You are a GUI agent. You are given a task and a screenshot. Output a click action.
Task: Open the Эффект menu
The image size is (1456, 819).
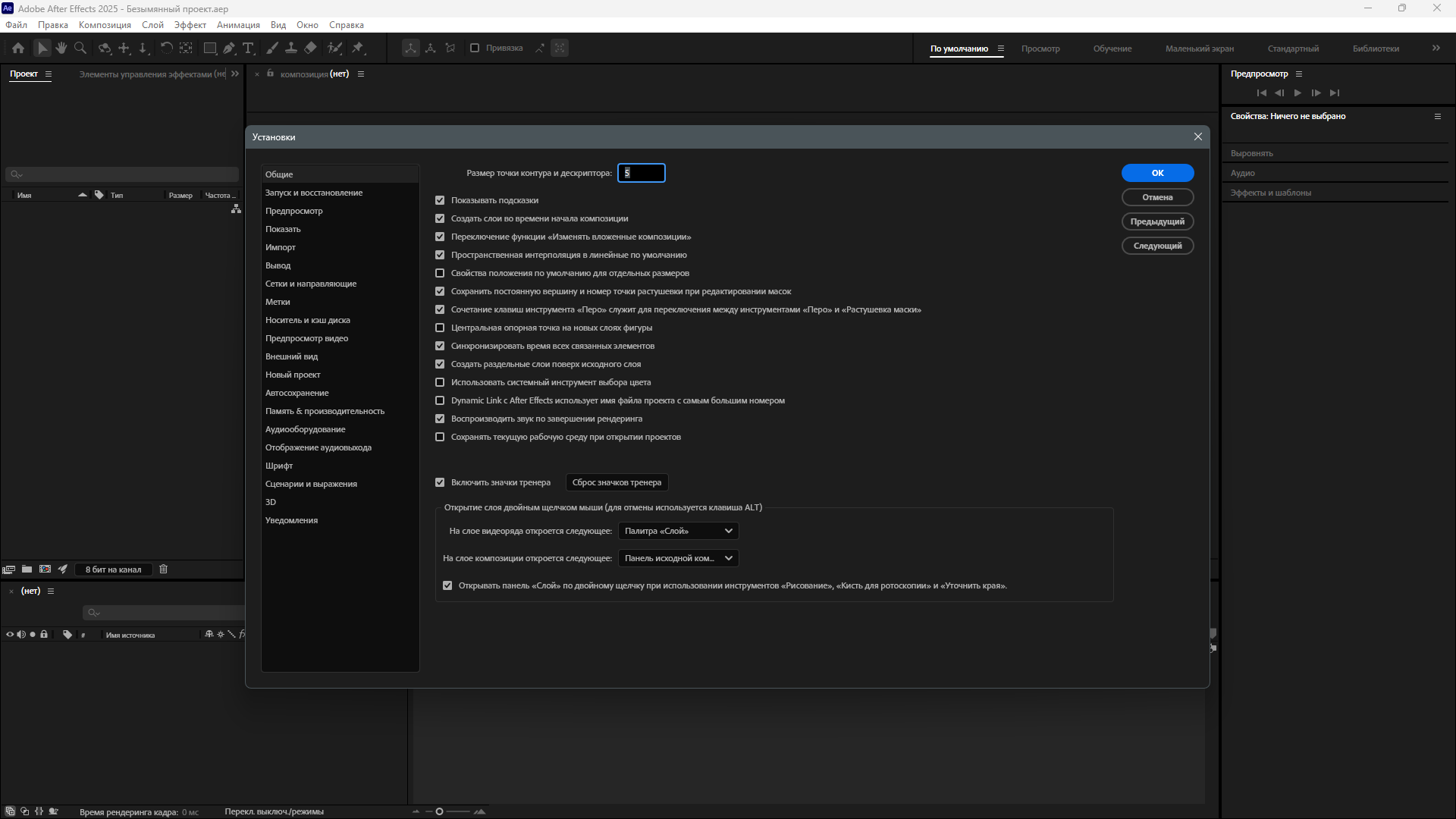point(190,25)
